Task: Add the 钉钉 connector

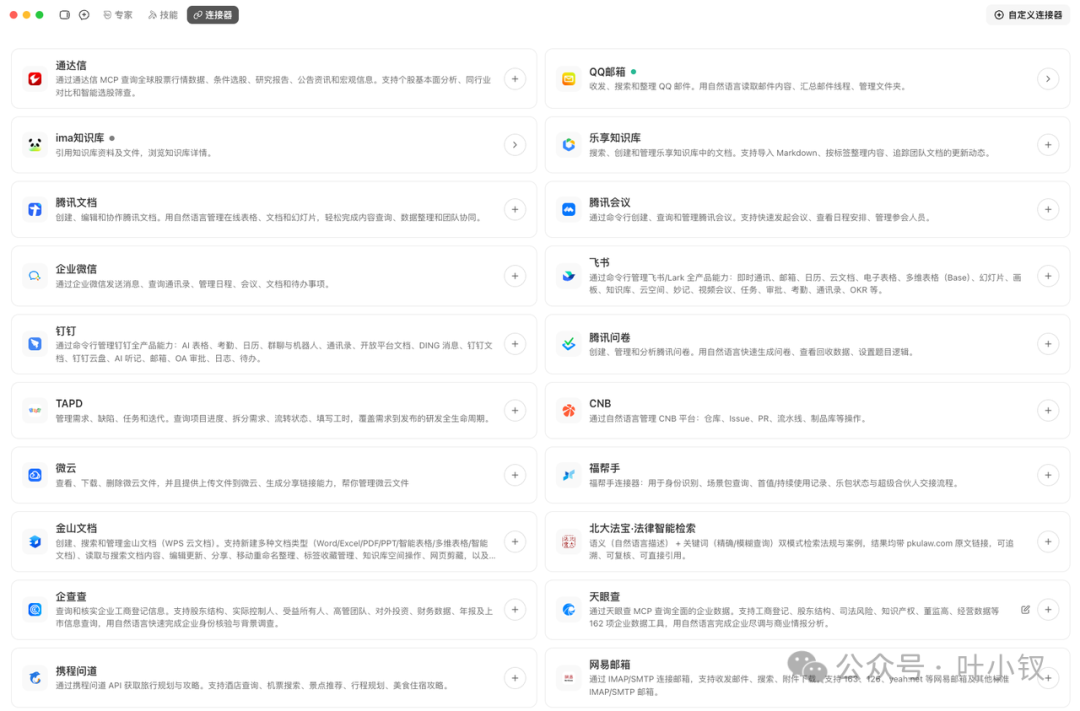Action: pos(515,344)
